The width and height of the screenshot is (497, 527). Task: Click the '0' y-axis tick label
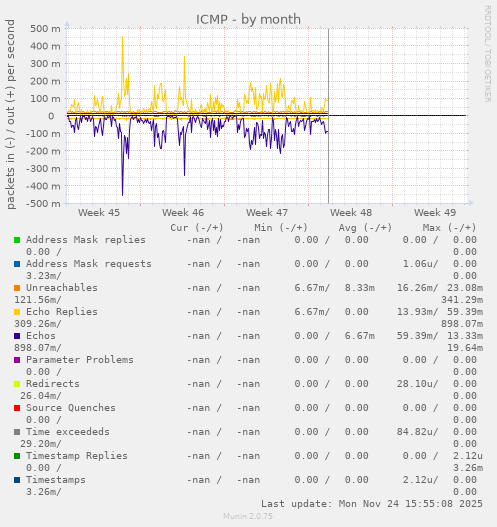(x=51, y=116)
